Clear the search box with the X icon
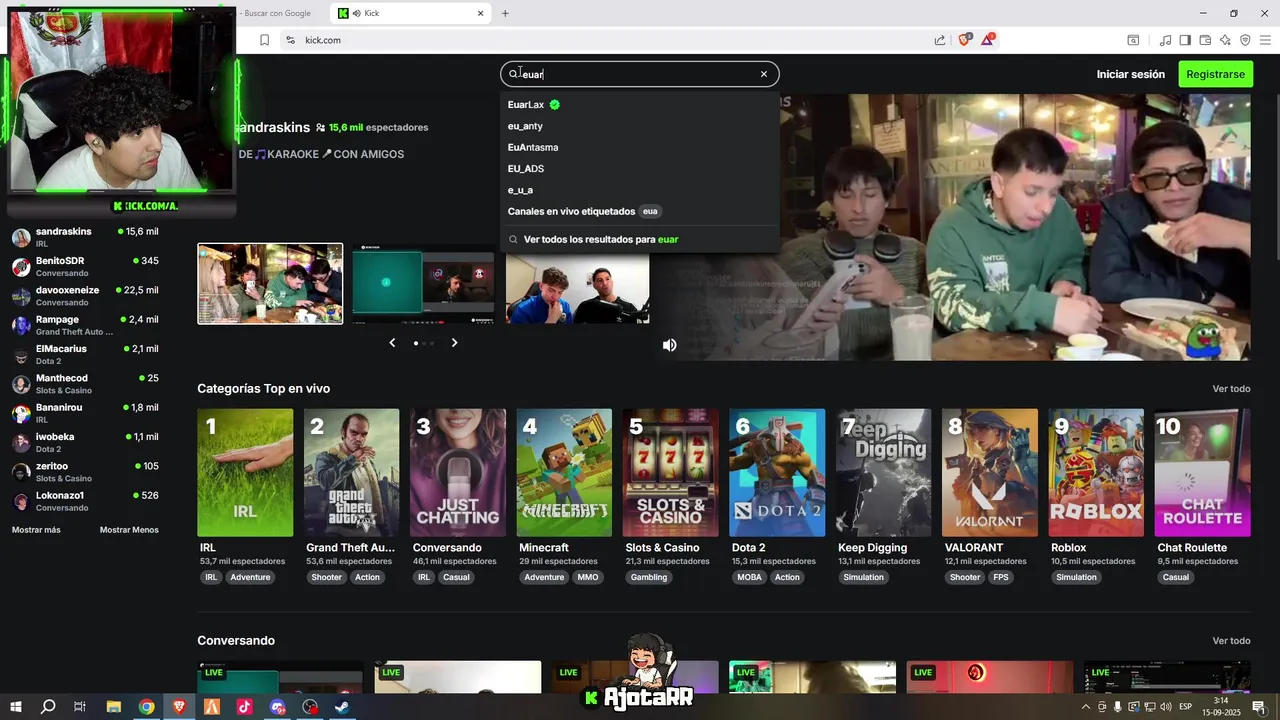 tap(764, 74)
